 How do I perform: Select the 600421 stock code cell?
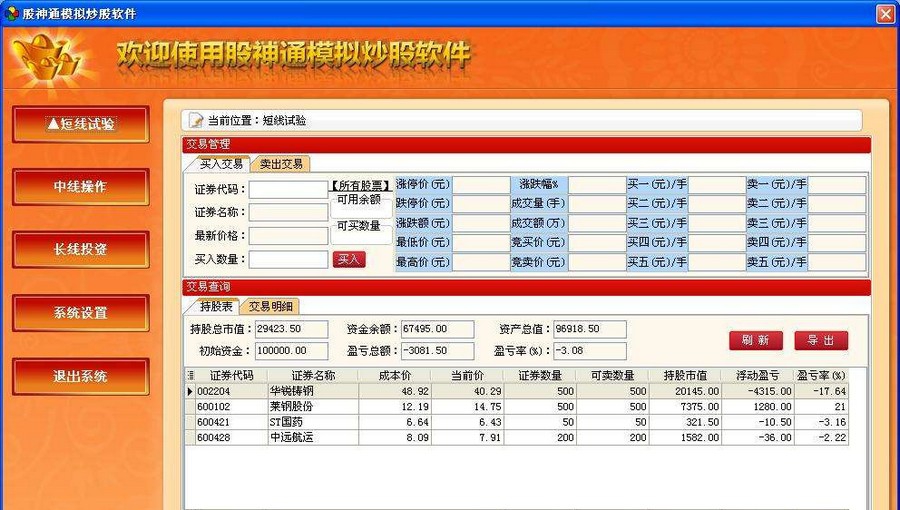pyautogui.click(x=232, y=422)
